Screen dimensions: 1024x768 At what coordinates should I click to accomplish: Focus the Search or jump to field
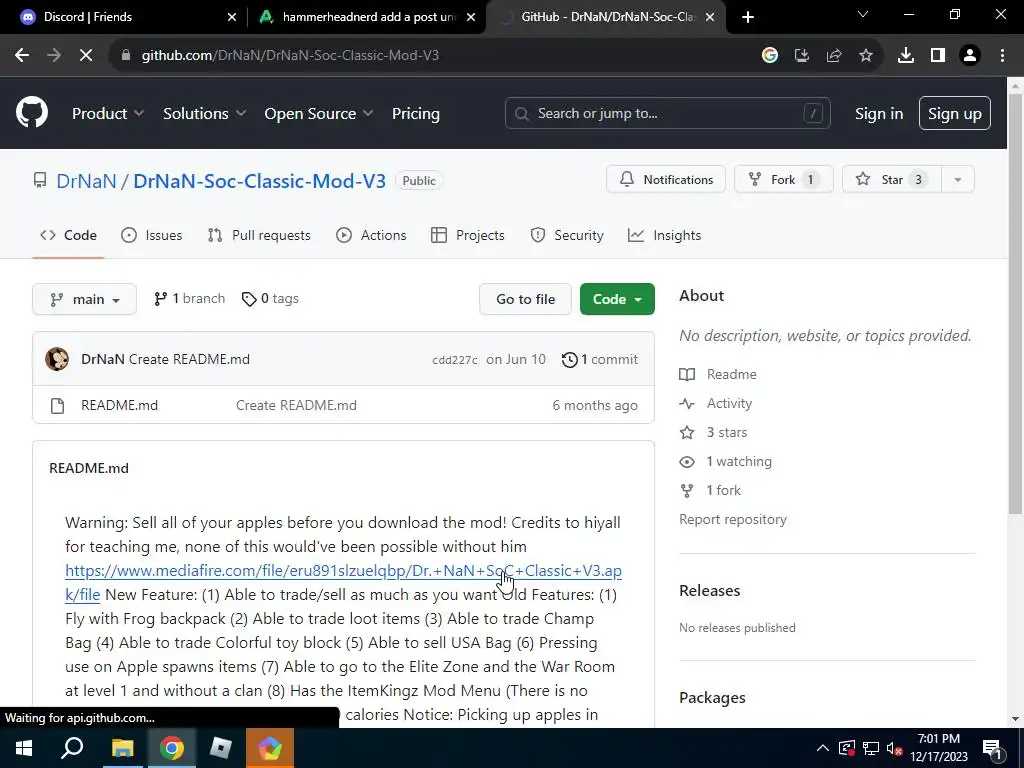[667, 114]
